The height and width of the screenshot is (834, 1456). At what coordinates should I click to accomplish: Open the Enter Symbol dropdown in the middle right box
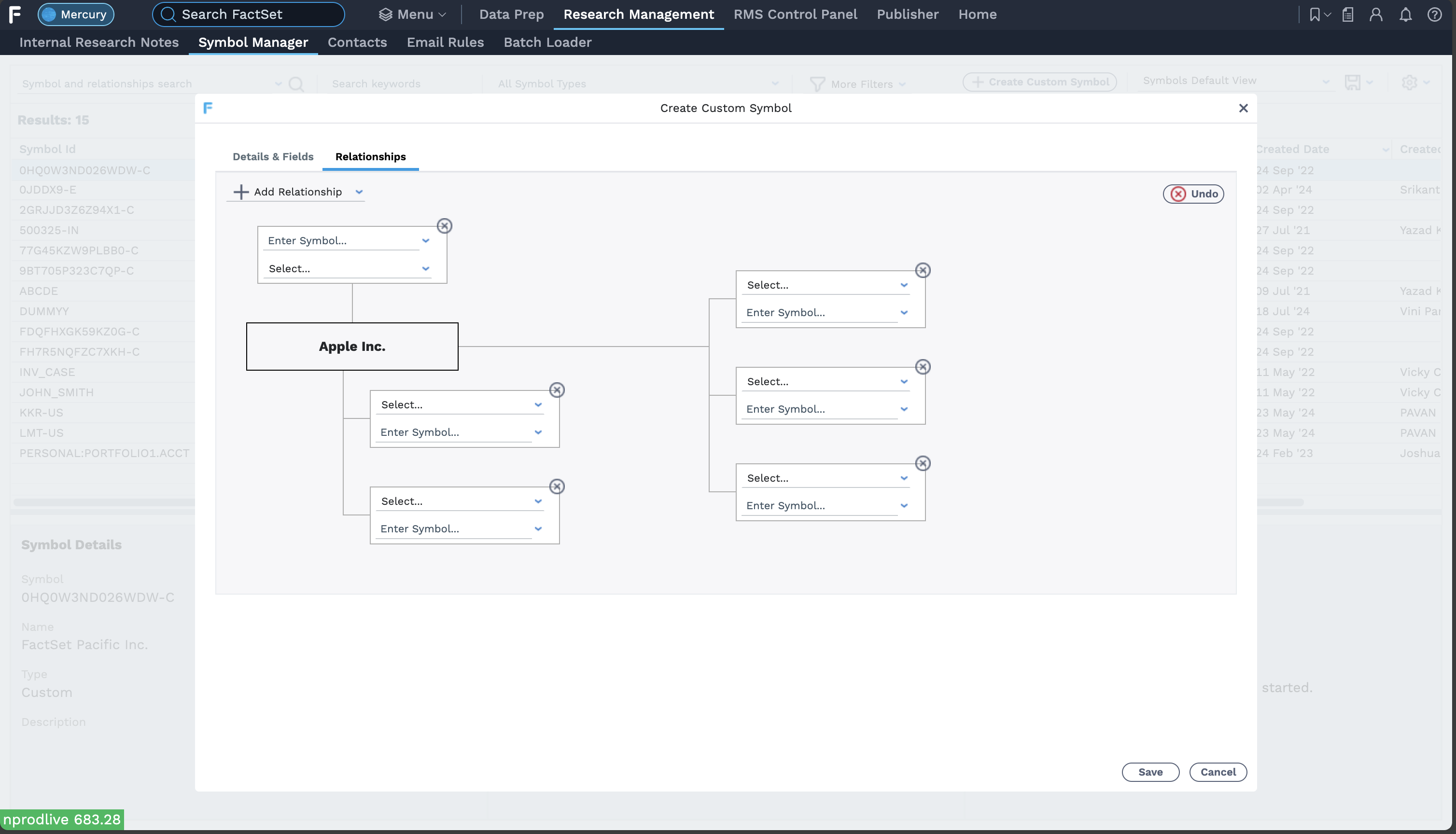click(x=904, y=409)
